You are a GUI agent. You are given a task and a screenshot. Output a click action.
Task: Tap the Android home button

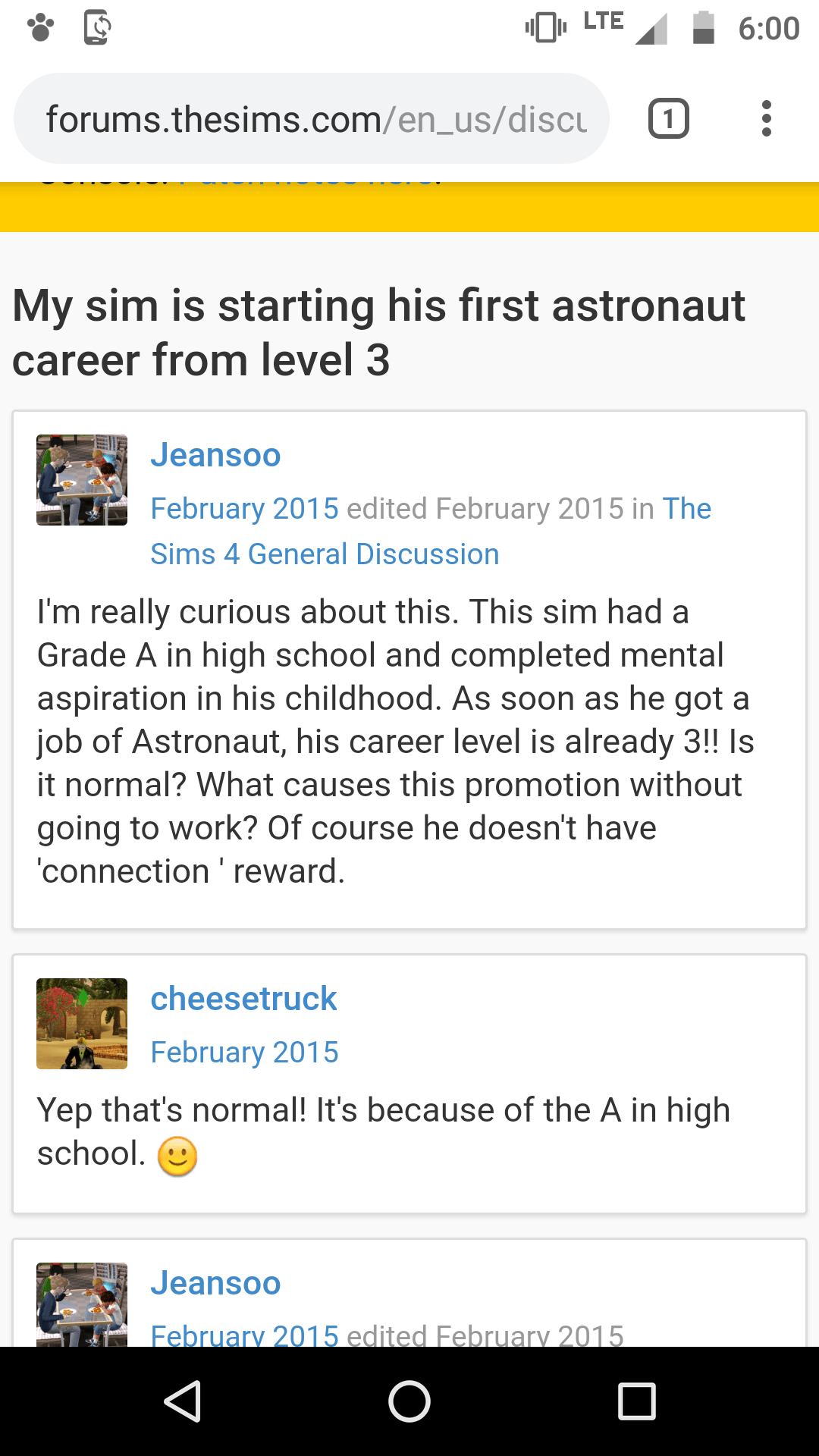(409, 1401)
